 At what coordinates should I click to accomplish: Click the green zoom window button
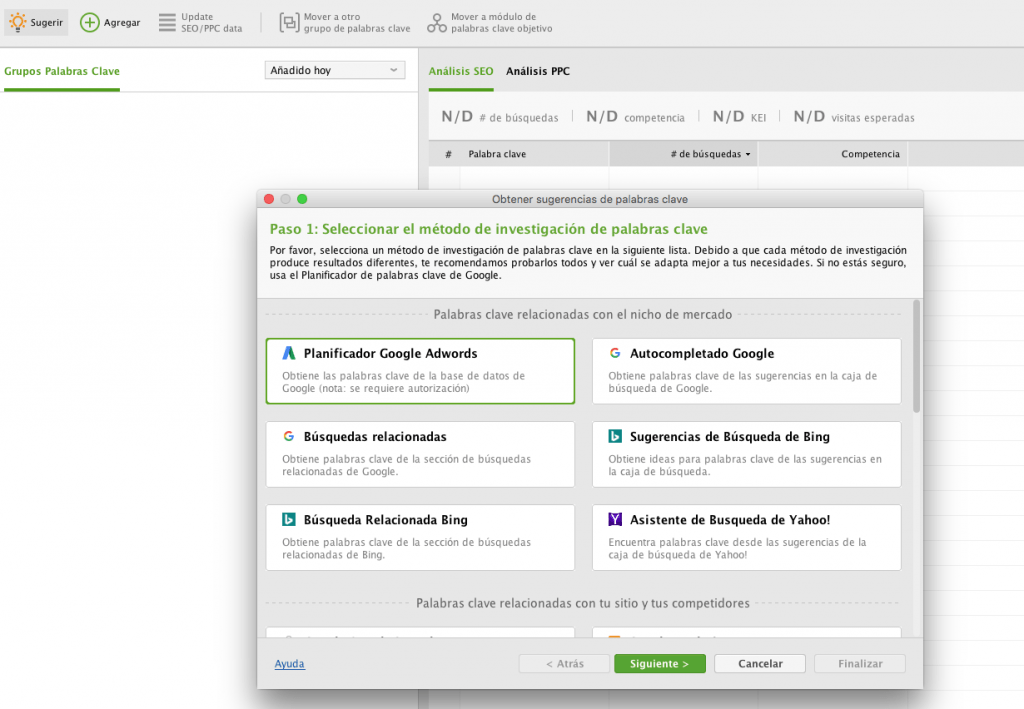coord(302,198)
